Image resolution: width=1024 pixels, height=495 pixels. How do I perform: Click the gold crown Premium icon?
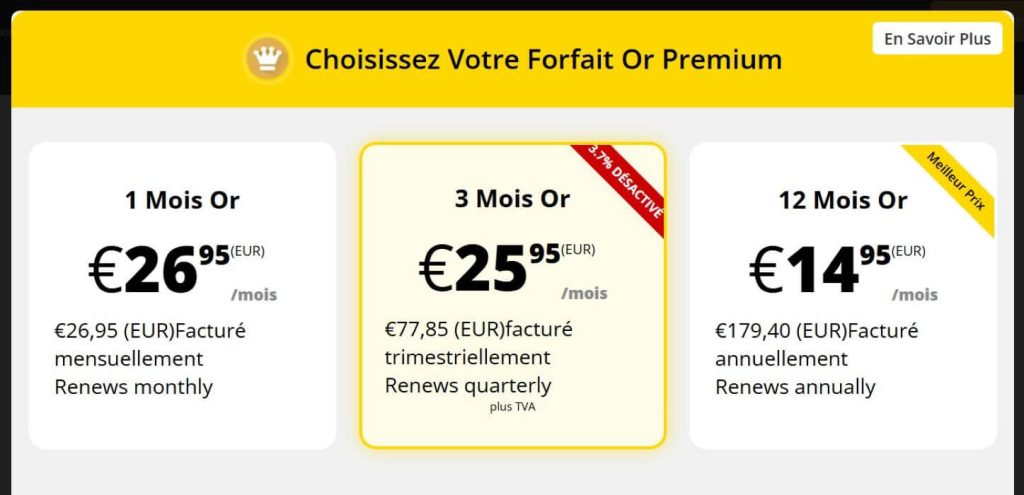pyautogui.click(x=267, y=59)
